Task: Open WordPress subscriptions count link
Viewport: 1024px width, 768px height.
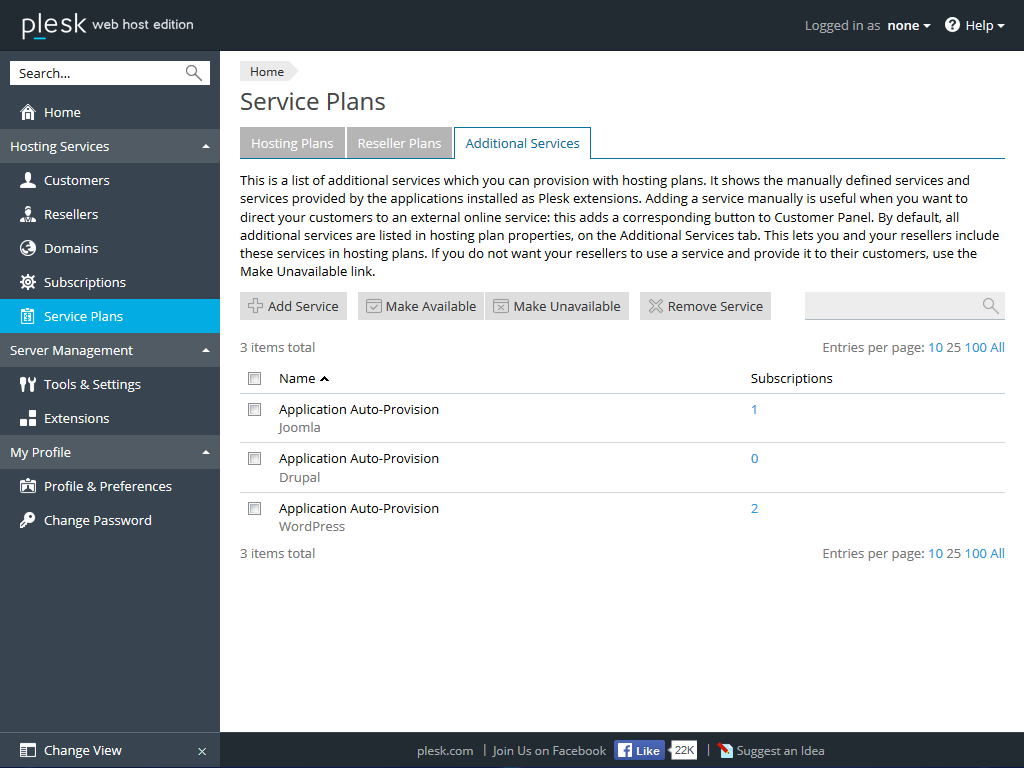Action: click(754, 508)
